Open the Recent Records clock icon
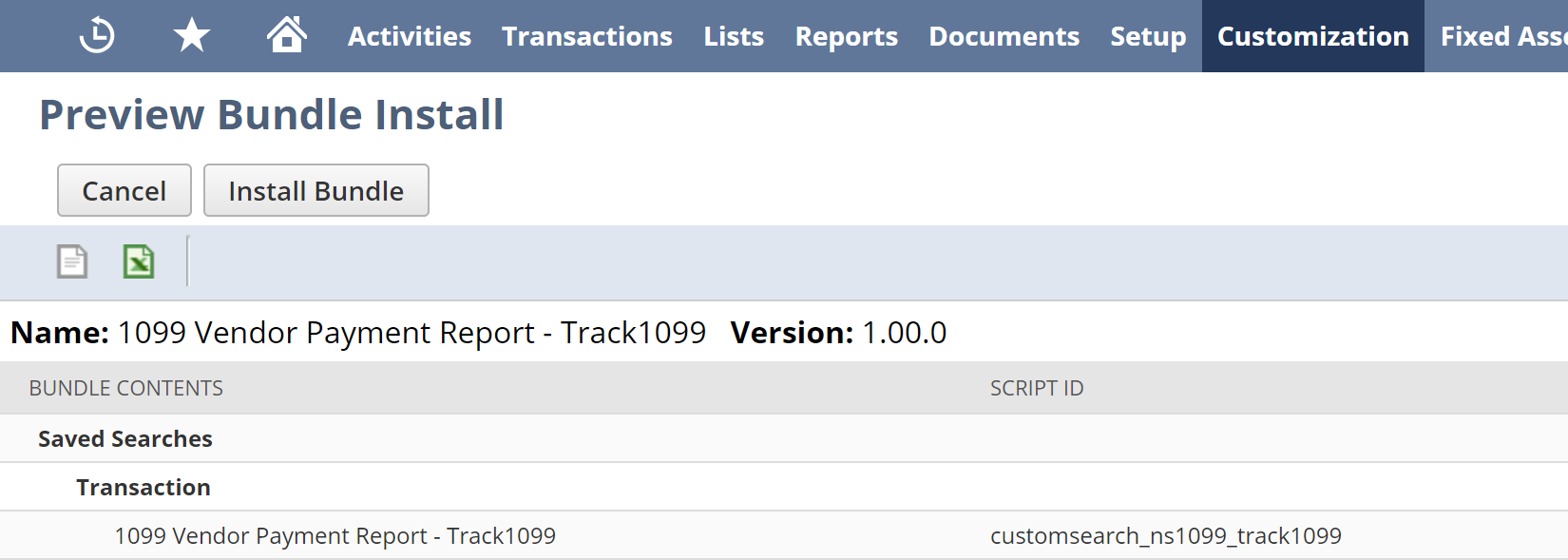This screenshot has width=1568, height=560. coord(97,36)
